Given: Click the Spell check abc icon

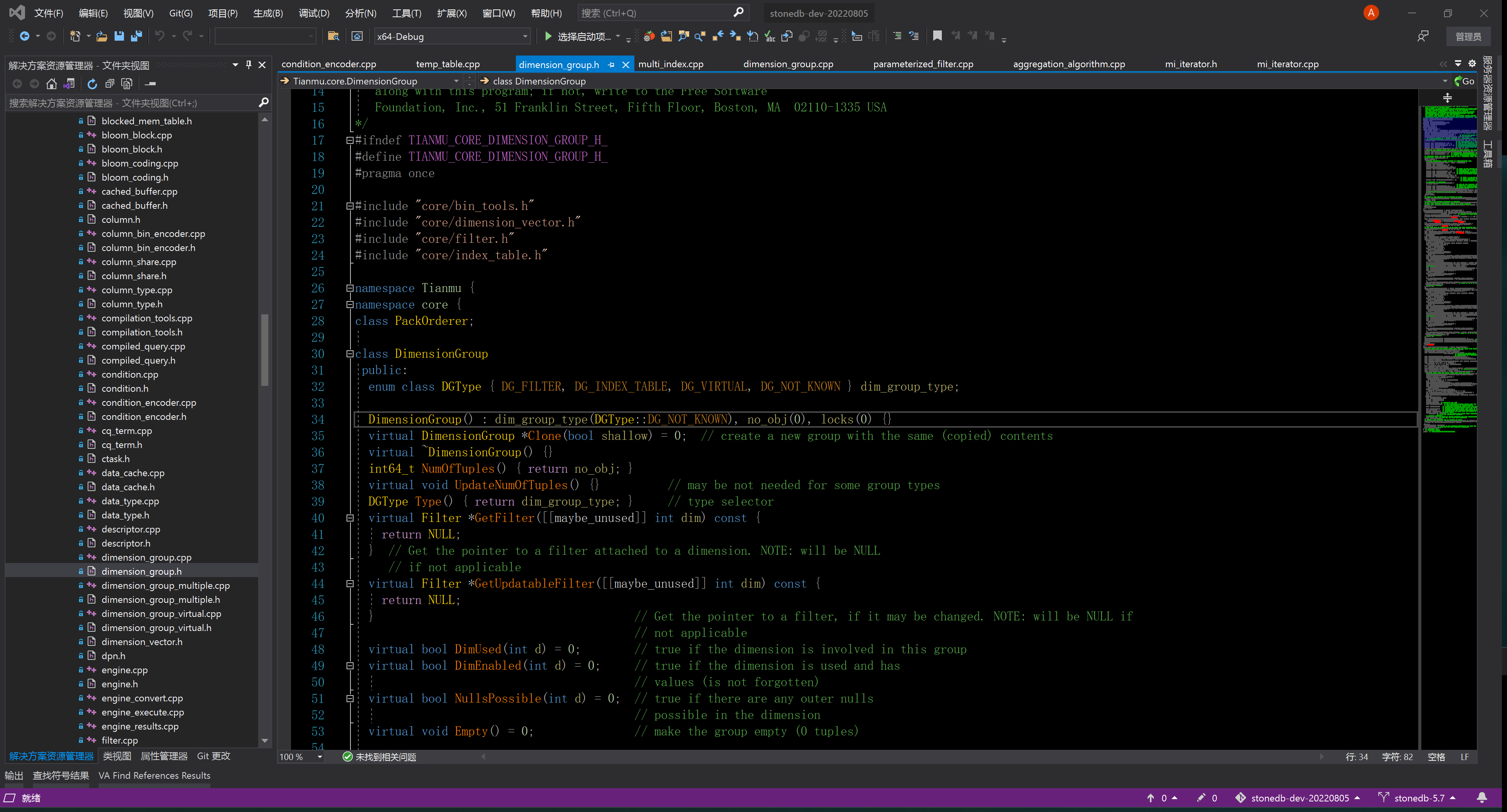Looking at the screenshot, I should (770, 36).
